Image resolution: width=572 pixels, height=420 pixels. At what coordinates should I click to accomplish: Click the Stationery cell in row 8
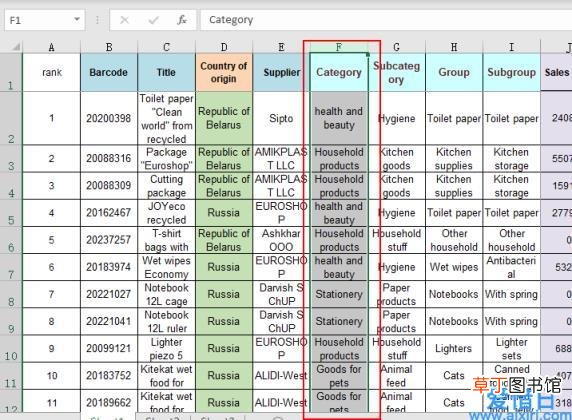click(339, 294)
